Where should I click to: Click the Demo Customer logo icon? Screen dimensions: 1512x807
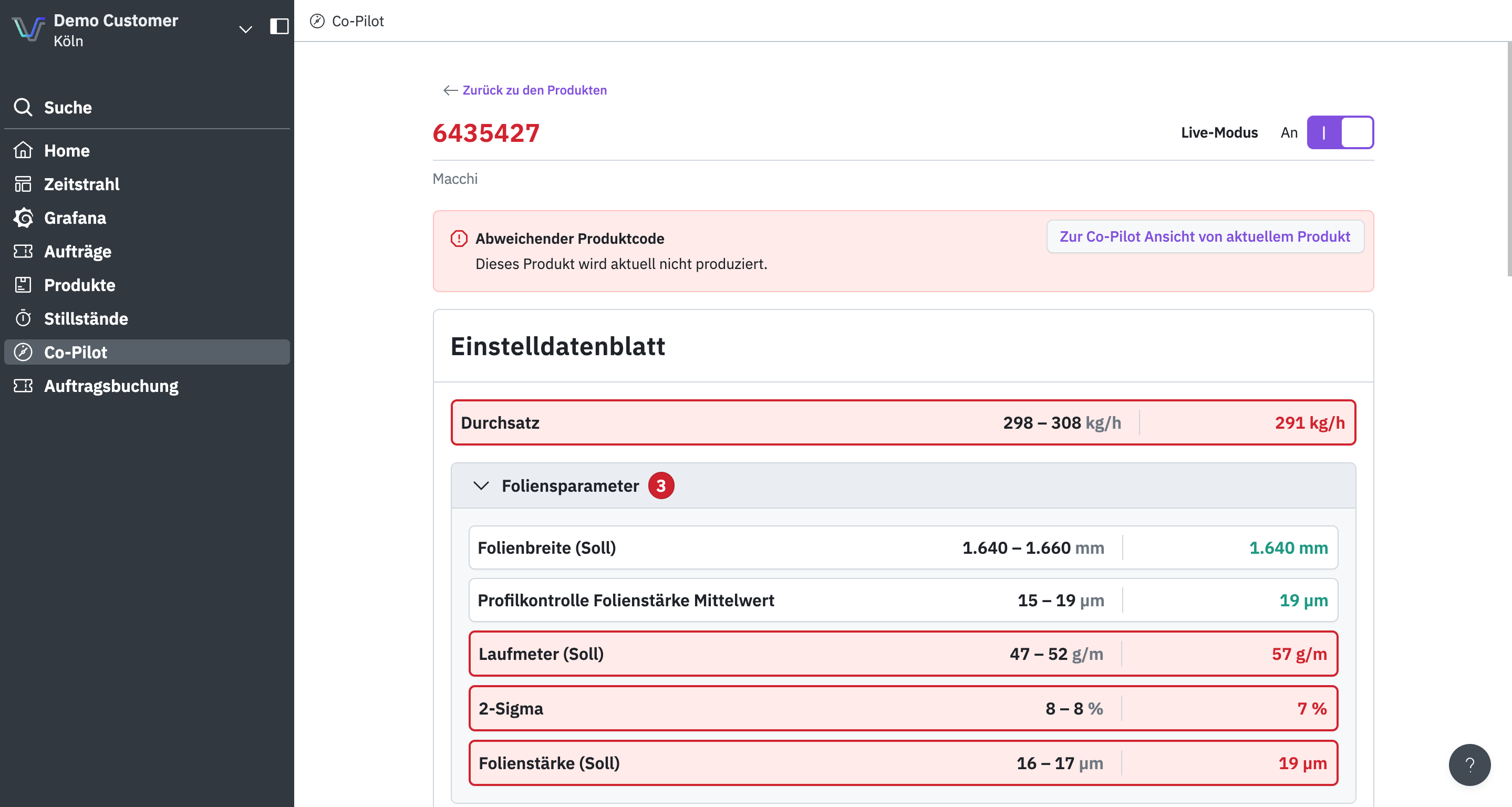point(28,28)
